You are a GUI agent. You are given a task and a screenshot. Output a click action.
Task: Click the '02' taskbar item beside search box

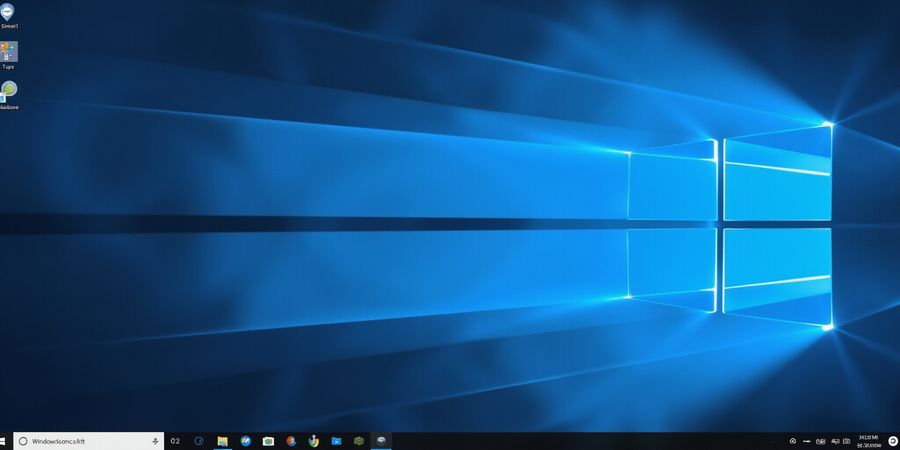(x=175, y=441)
